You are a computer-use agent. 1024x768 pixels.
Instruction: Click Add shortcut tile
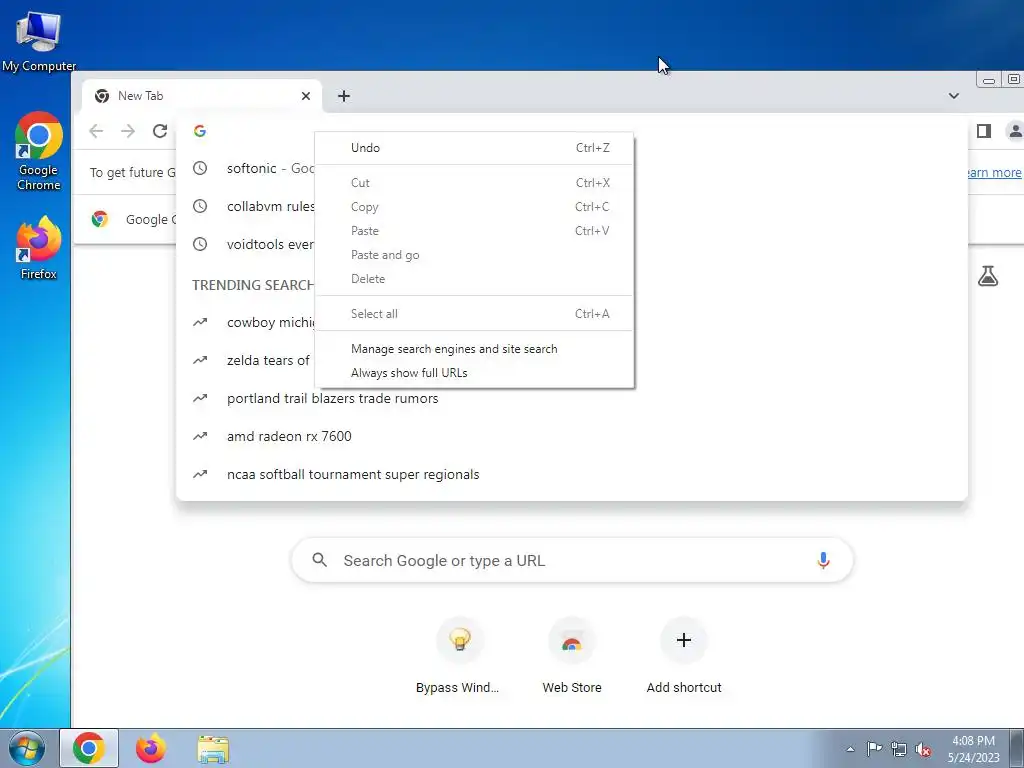click(684, 656)
